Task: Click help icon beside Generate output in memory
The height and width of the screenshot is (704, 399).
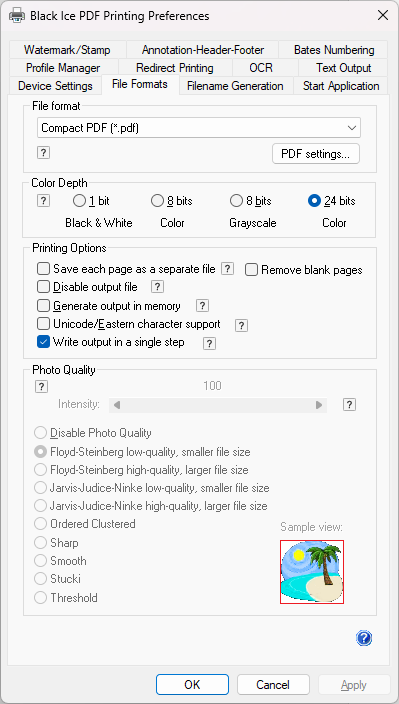Action: (202, 306)
